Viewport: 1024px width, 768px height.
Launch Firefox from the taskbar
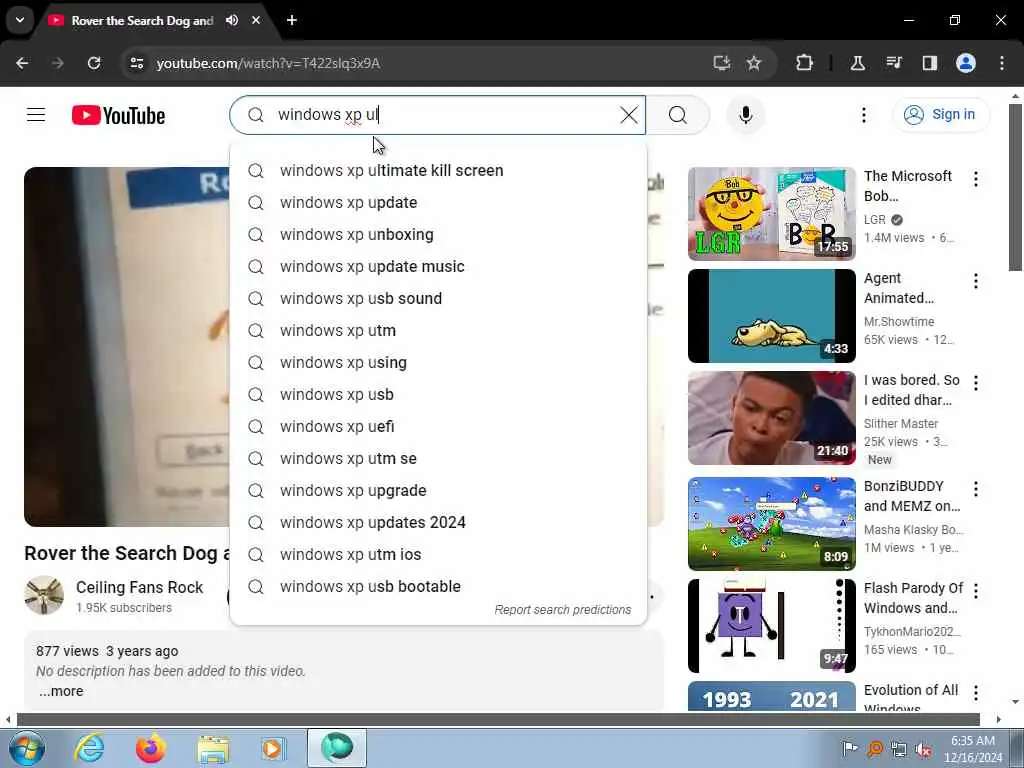[150, 748]
